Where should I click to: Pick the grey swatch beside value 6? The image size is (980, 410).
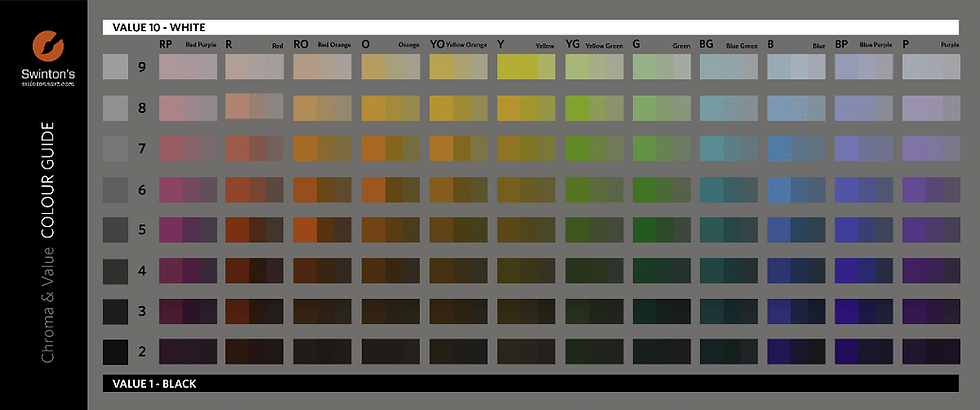point(115,189)
